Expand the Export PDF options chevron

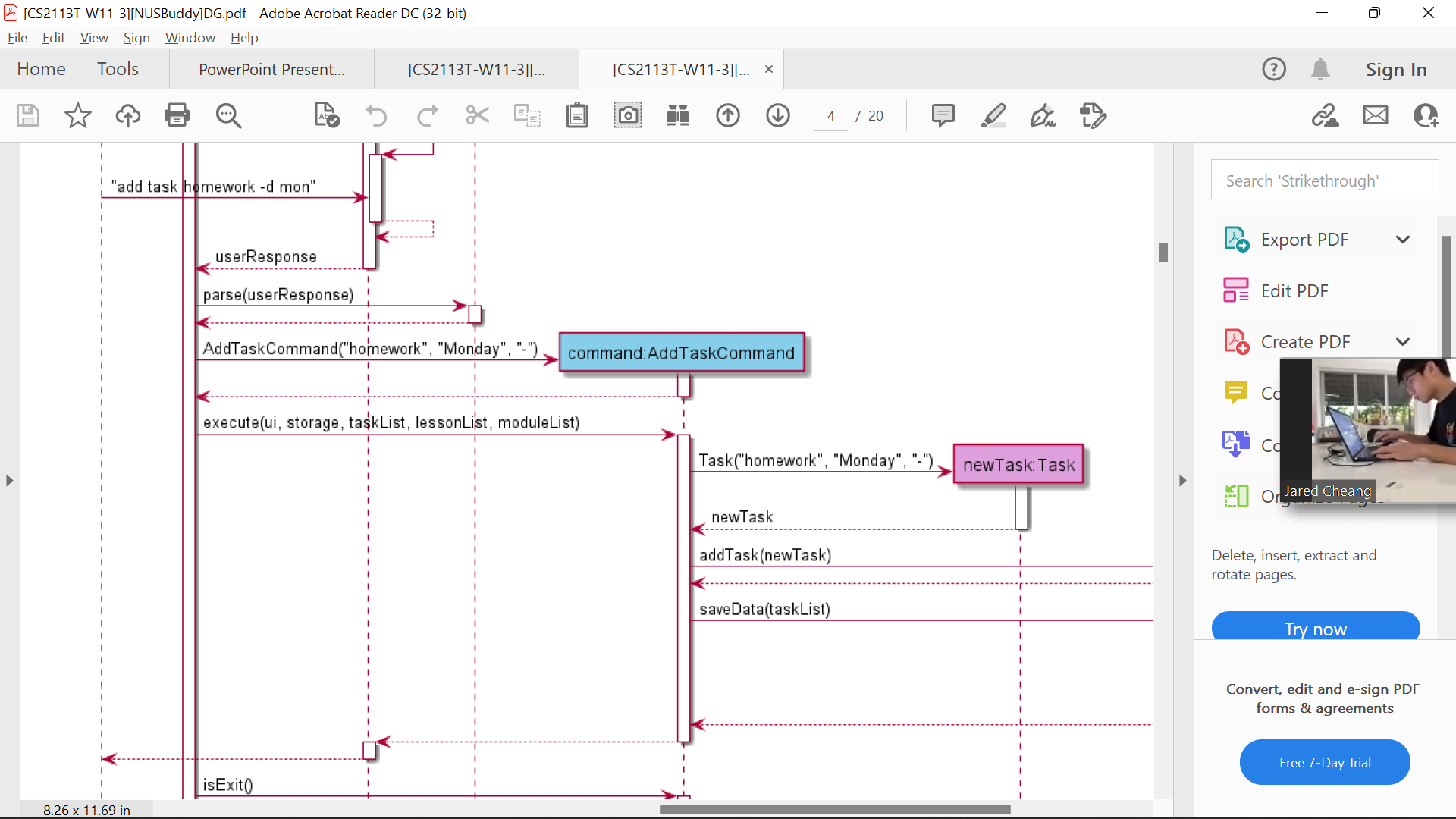coord(1403,240)
